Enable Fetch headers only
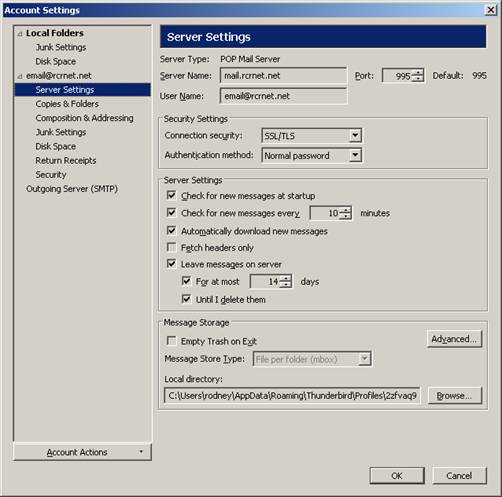This screenshot has height=497, width=502. pyautogui.click(x=171, y=247)
